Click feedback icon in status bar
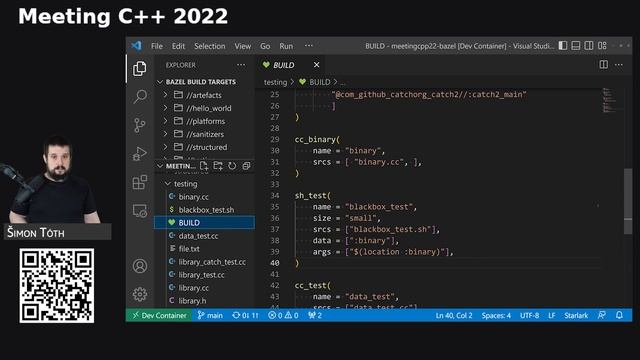The height and width of the screenshot is (360, 640). coord(602,315)
